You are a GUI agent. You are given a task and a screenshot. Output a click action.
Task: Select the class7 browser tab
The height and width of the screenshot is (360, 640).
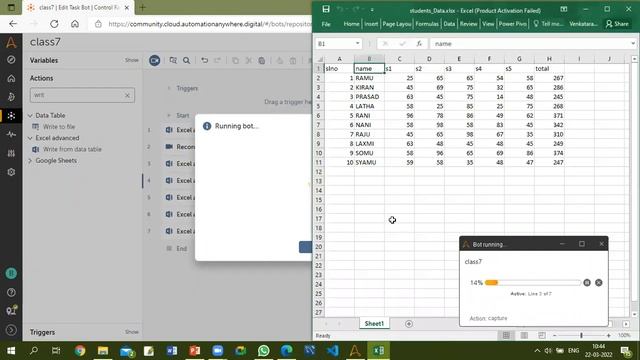pos(78,8)
